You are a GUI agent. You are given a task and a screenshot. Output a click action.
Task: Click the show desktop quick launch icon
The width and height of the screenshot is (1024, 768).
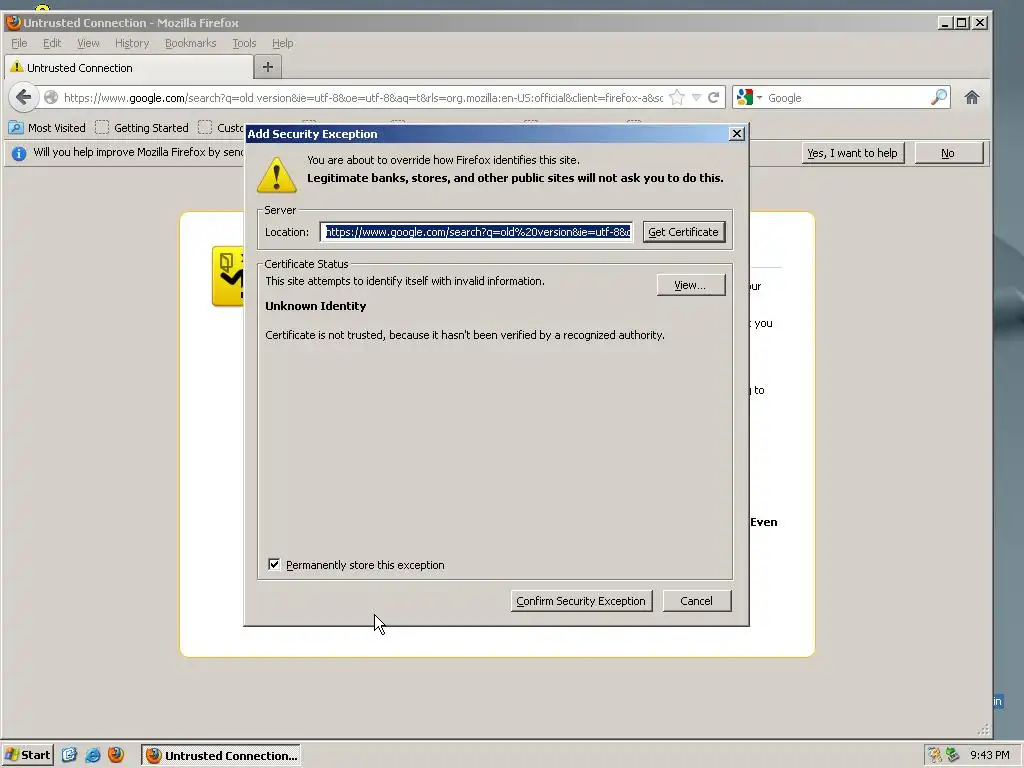click(x=69, y=755)
